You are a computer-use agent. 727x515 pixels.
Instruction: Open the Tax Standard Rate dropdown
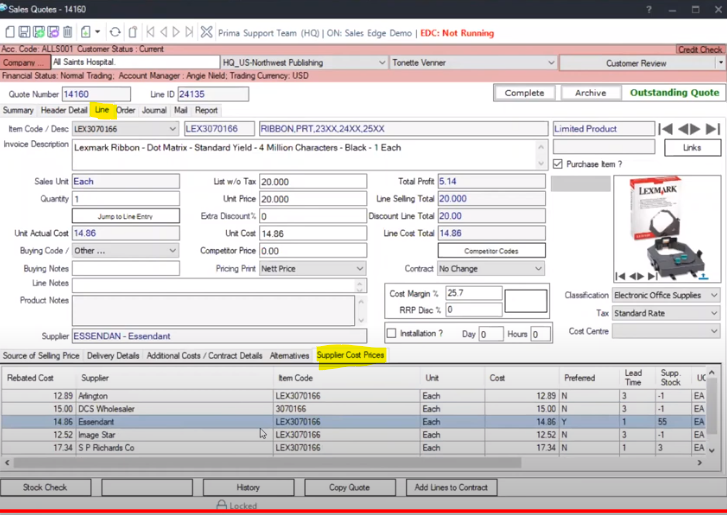(x=714, y=313)
